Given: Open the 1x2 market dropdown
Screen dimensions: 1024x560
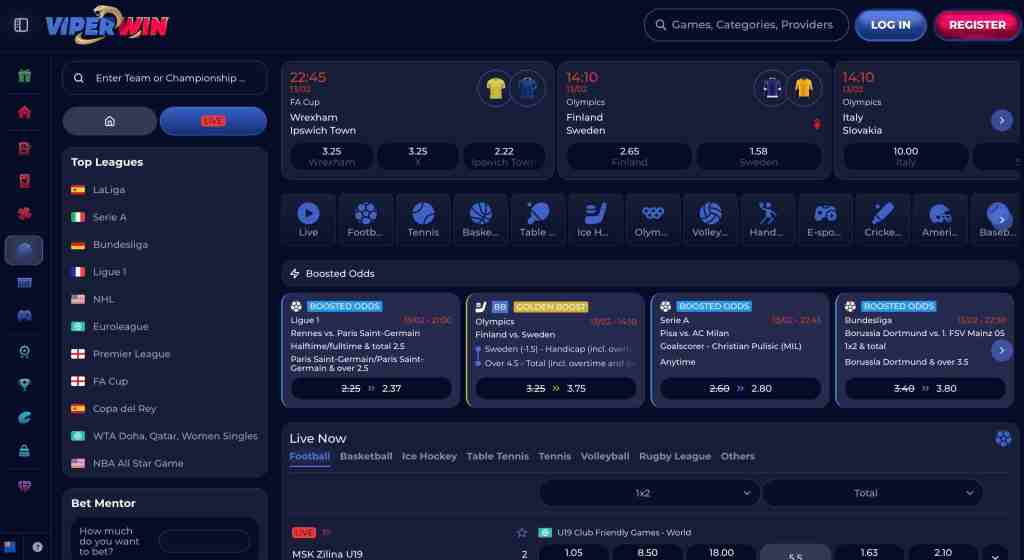Looking at the screenshot, I should point(650,493).
